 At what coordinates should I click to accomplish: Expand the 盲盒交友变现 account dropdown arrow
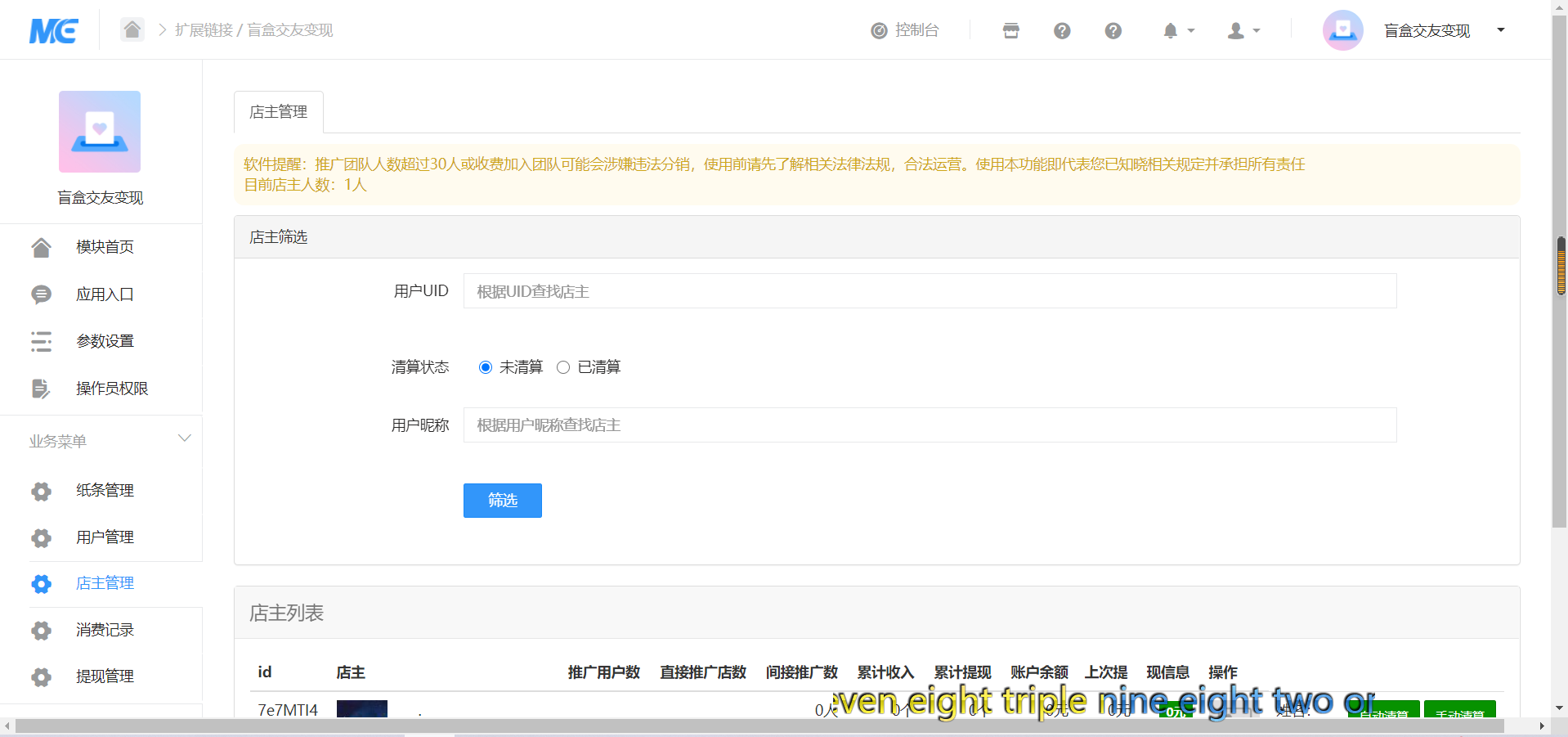[1500, 30]
